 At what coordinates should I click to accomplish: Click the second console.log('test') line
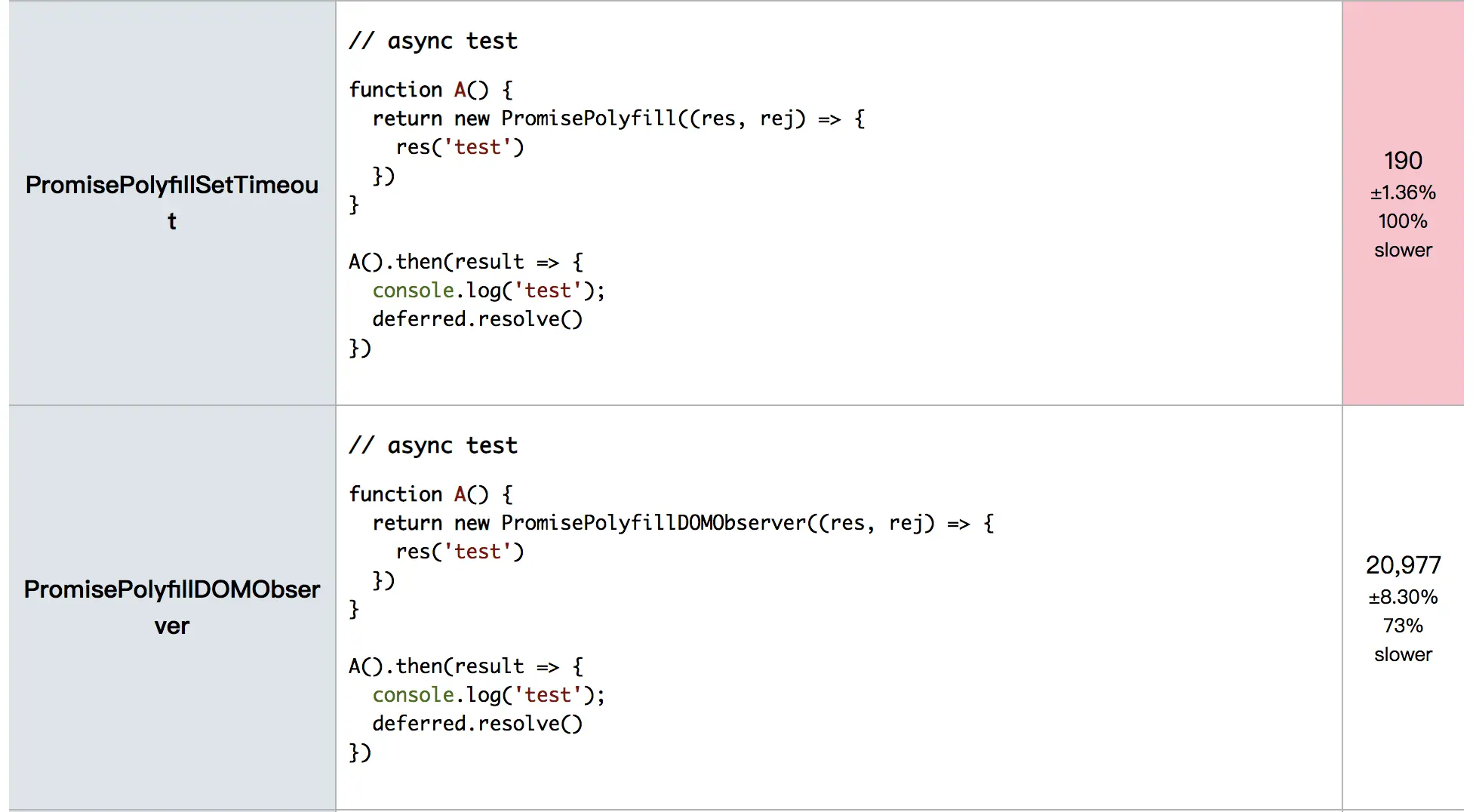[x=488, y=695]
